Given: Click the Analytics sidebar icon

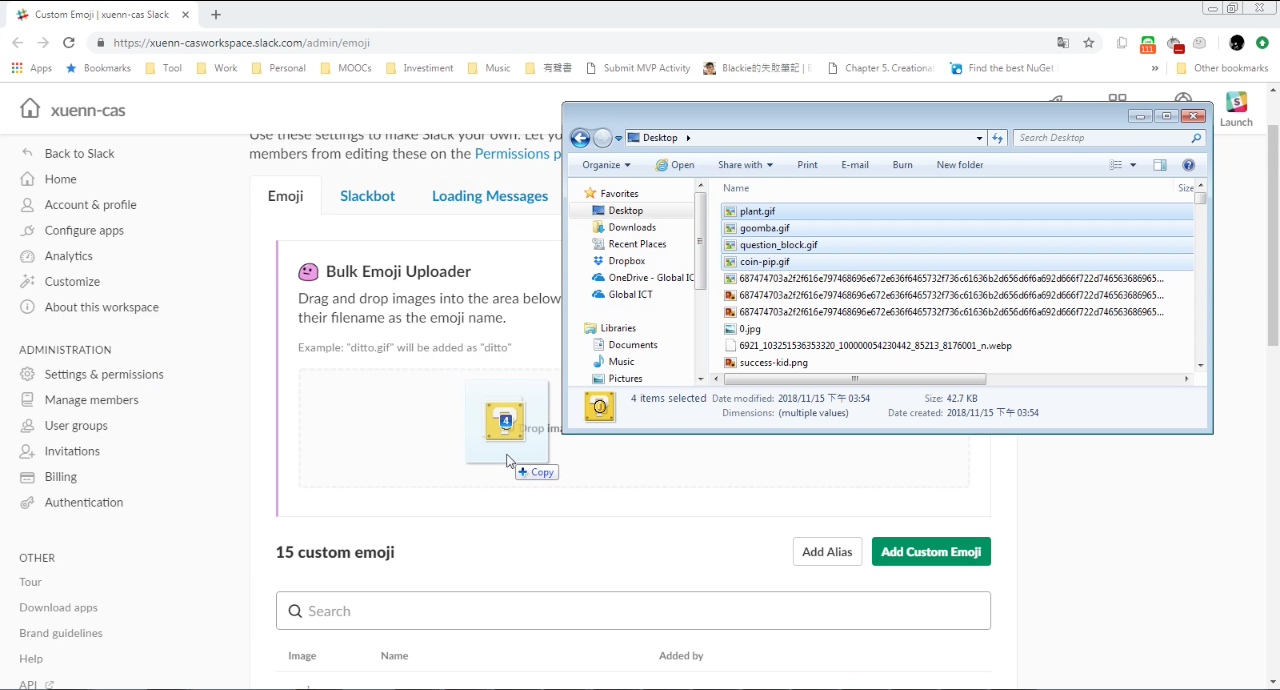Looking at the screenshot, I should click(27, 256).
